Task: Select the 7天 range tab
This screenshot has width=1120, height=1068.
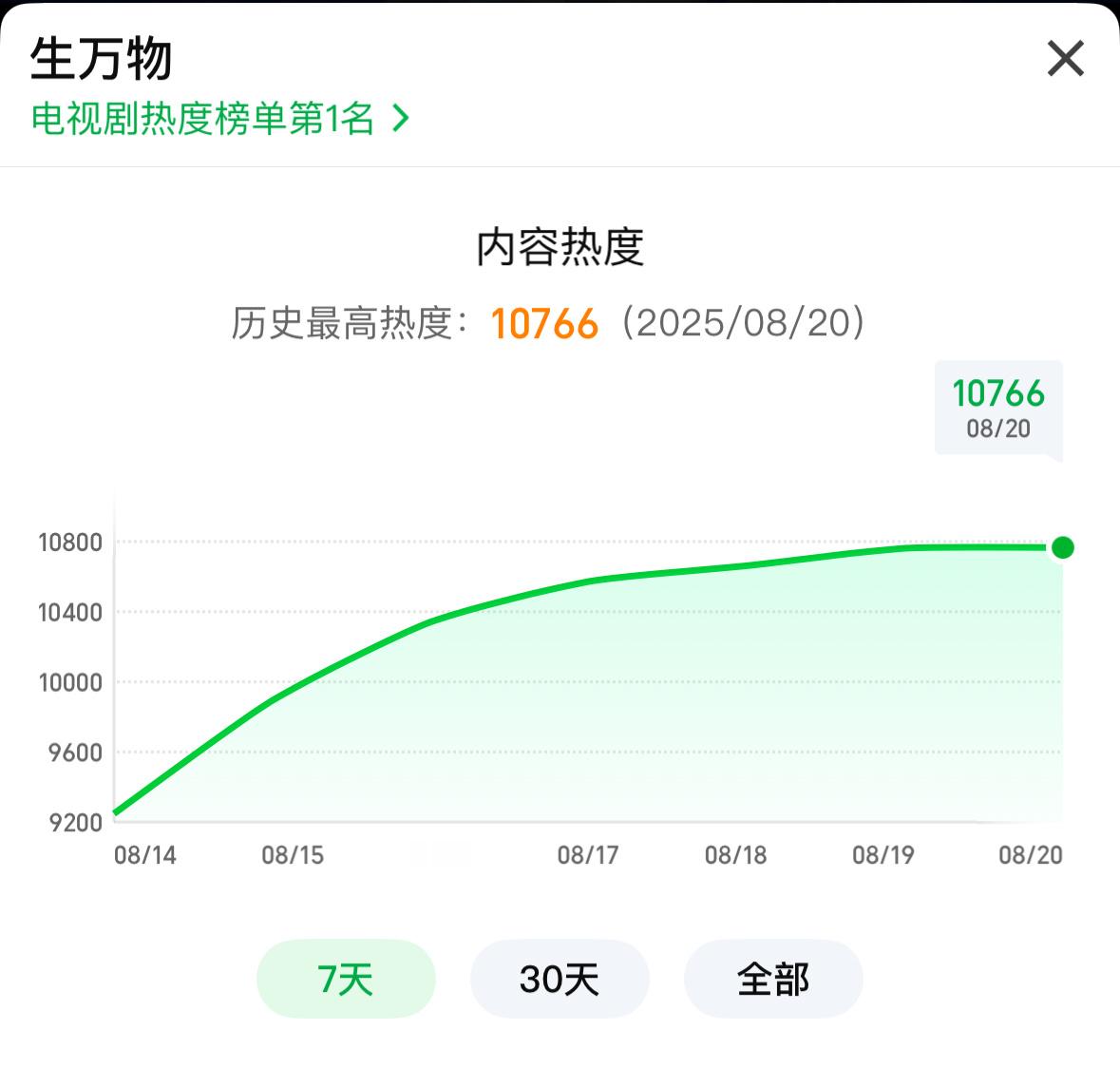Action: [x=346, y=979]
